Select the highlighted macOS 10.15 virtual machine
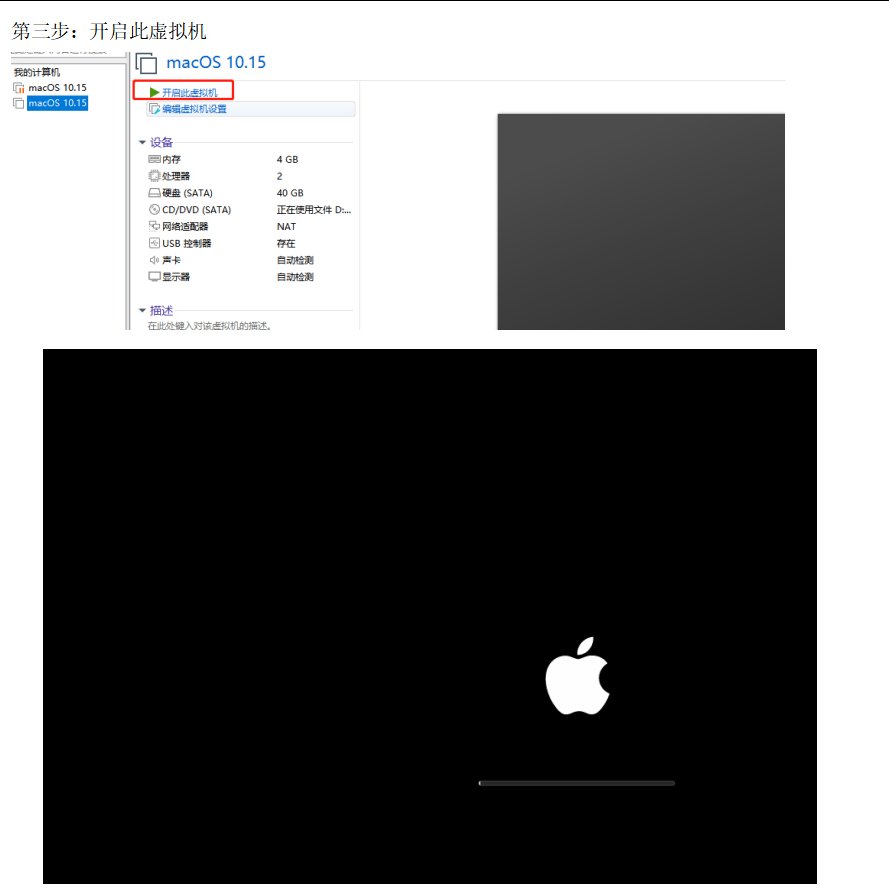The image size is (889, 889). 57,102
